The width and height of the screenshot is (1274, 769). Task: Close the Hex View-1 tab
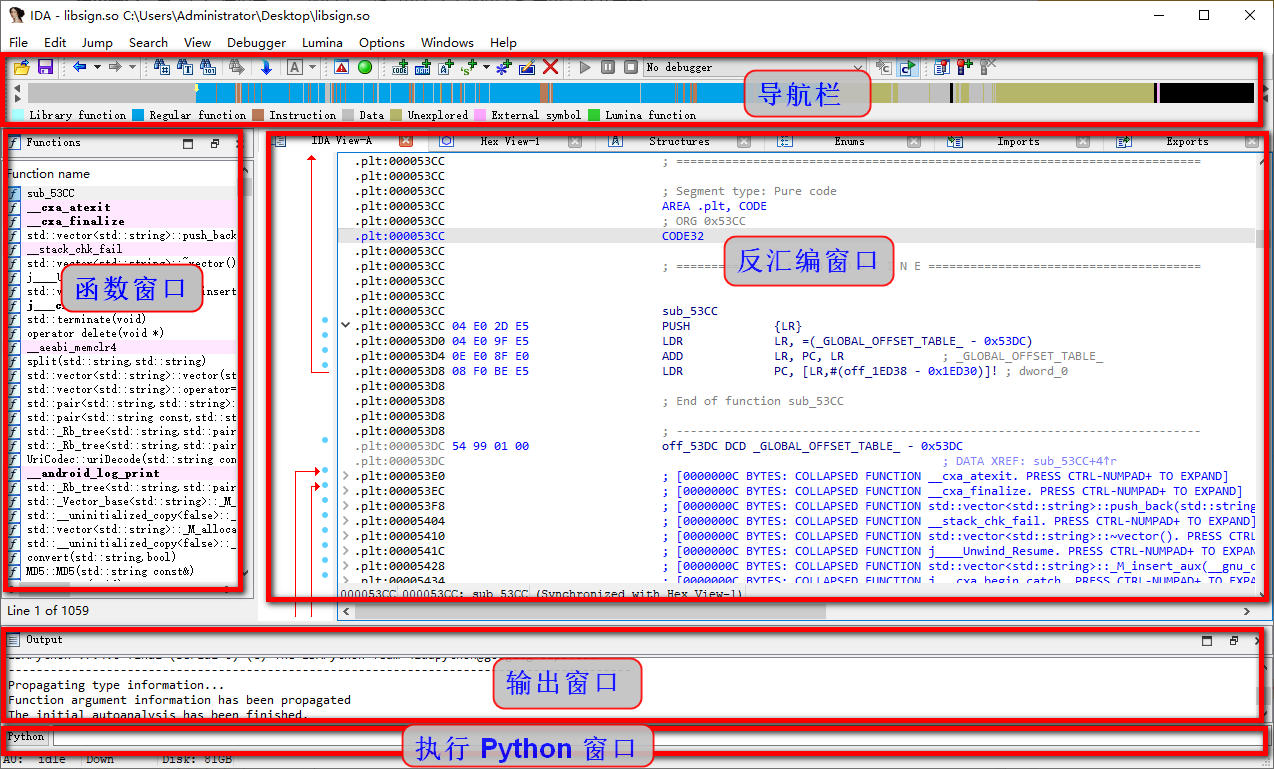[575, 141]
